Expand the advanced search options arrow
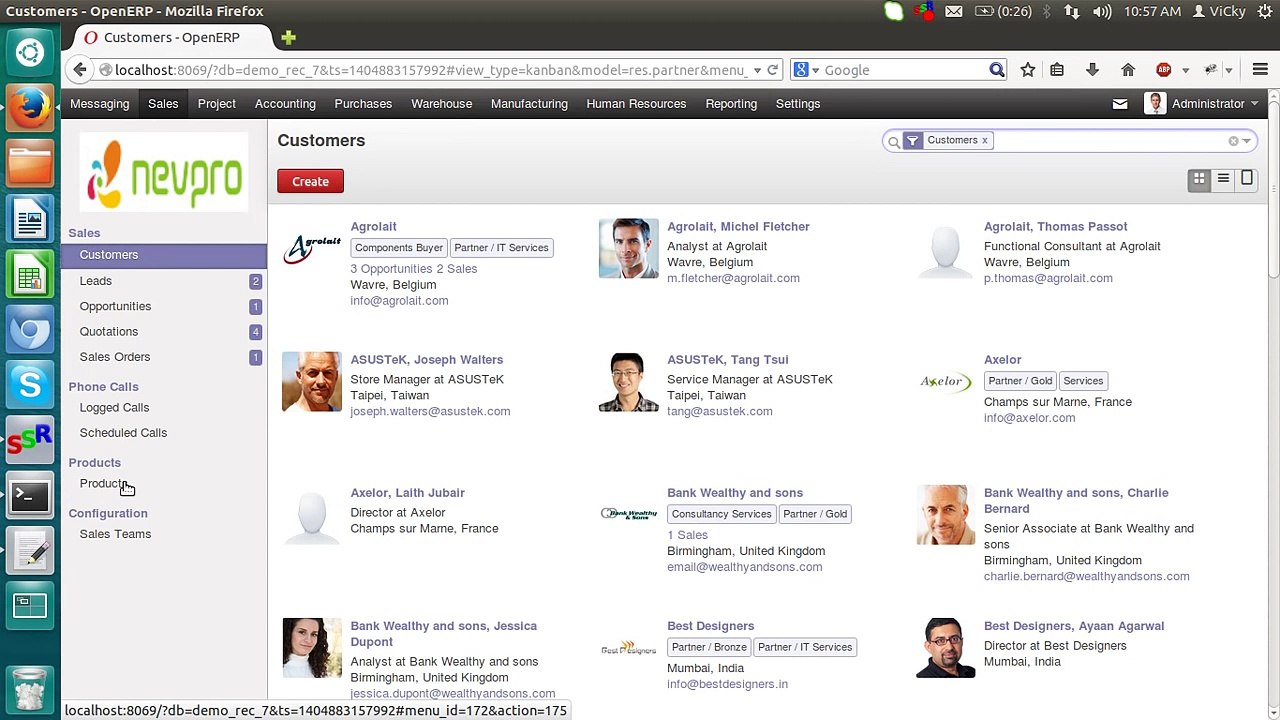 point(1246,141)
